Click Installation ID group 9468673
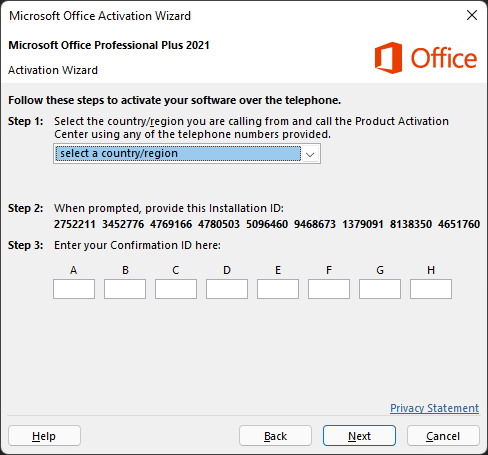This screenshot has height=455, width=488. point(315,224)
